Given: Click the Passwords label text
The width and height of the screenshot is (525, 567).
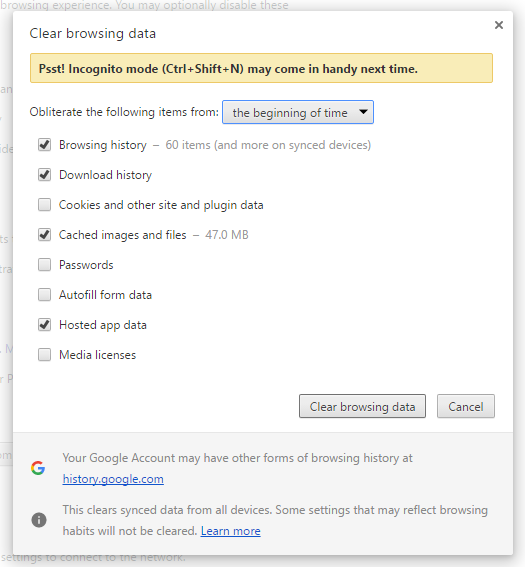Looking at the screenshot, I should (86, 265).
